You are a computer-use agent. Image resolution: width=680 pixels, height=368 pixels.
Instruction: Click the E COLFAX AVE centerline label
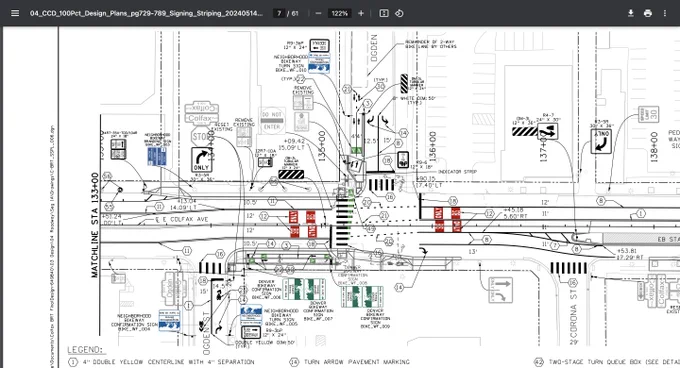coord(182,220)
